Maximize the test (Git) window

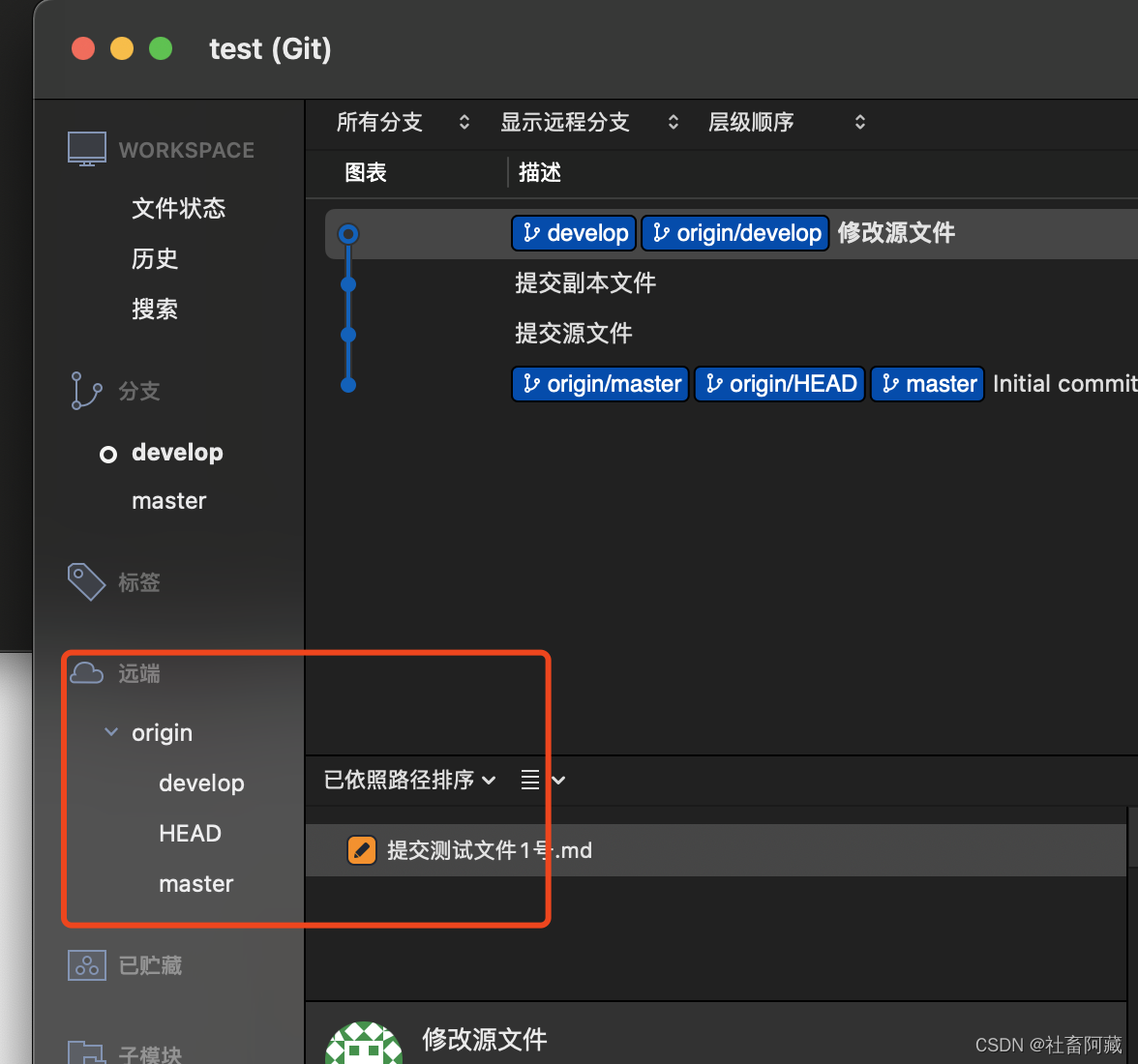[161, 48]
